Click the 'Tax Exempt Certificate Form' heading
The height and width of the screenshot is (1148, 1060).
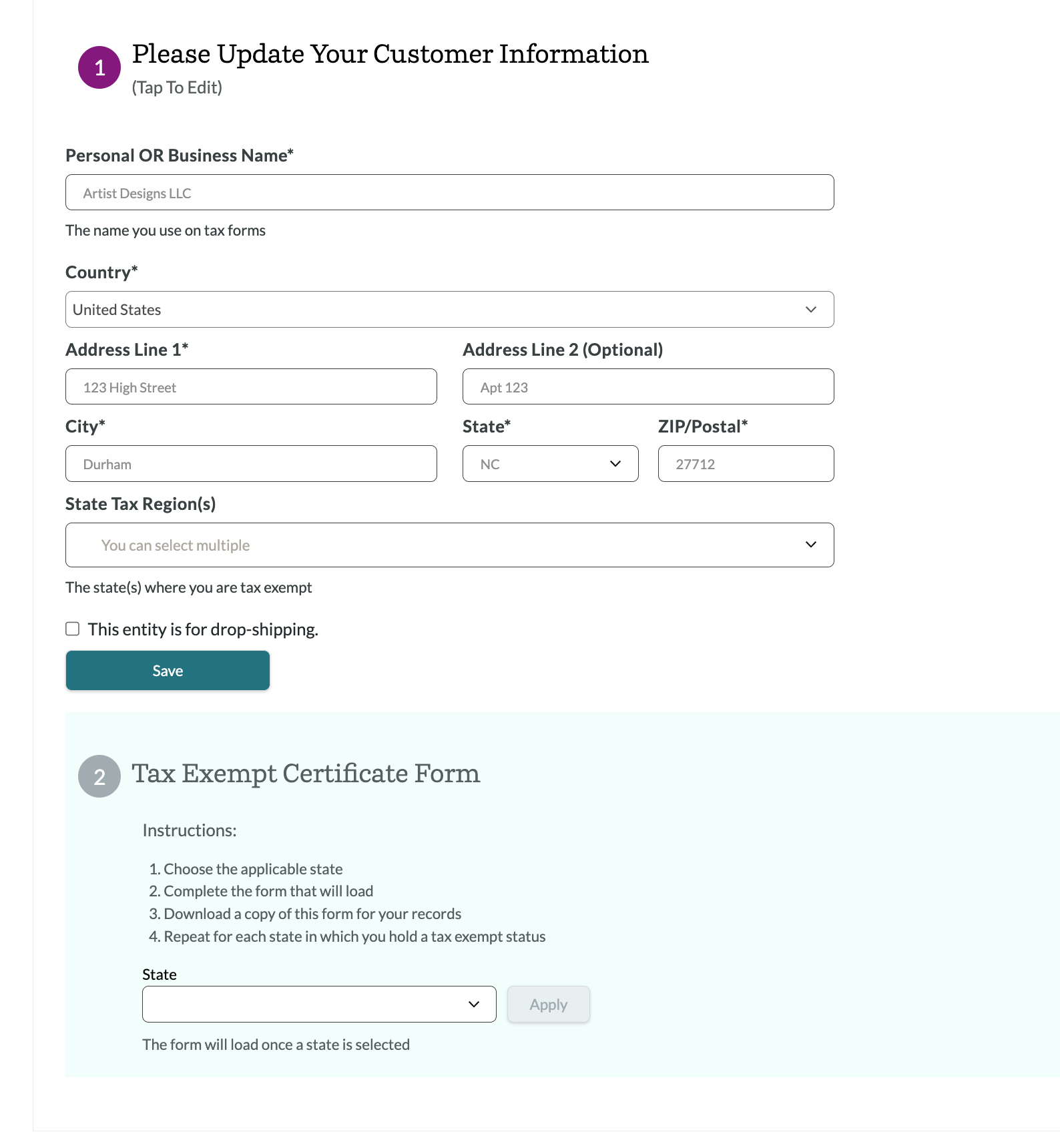(306, 774)
